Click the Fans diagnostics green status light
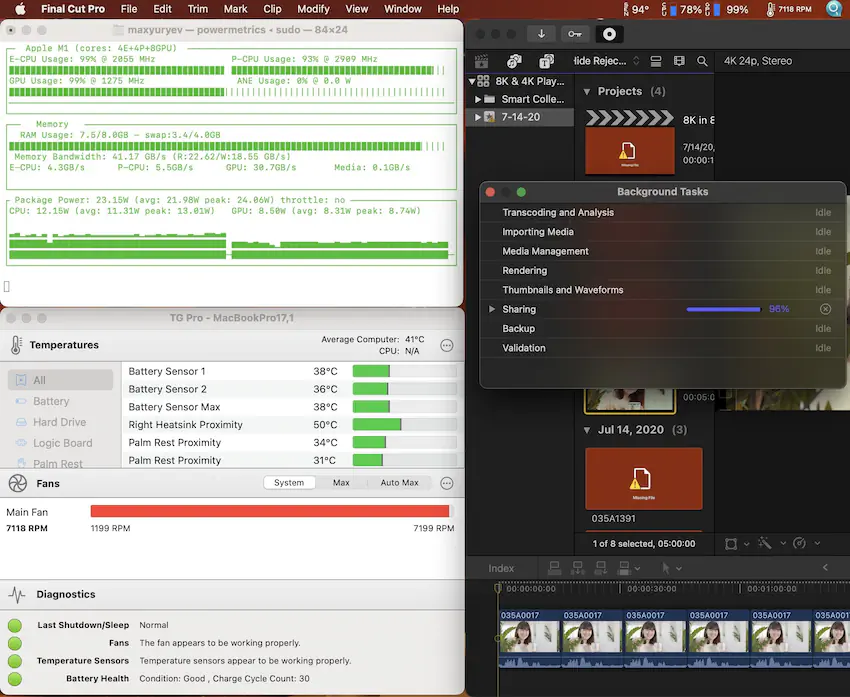The height and width of the screenshot is (697, 850). pyautogui.click(x=15, y=643)
